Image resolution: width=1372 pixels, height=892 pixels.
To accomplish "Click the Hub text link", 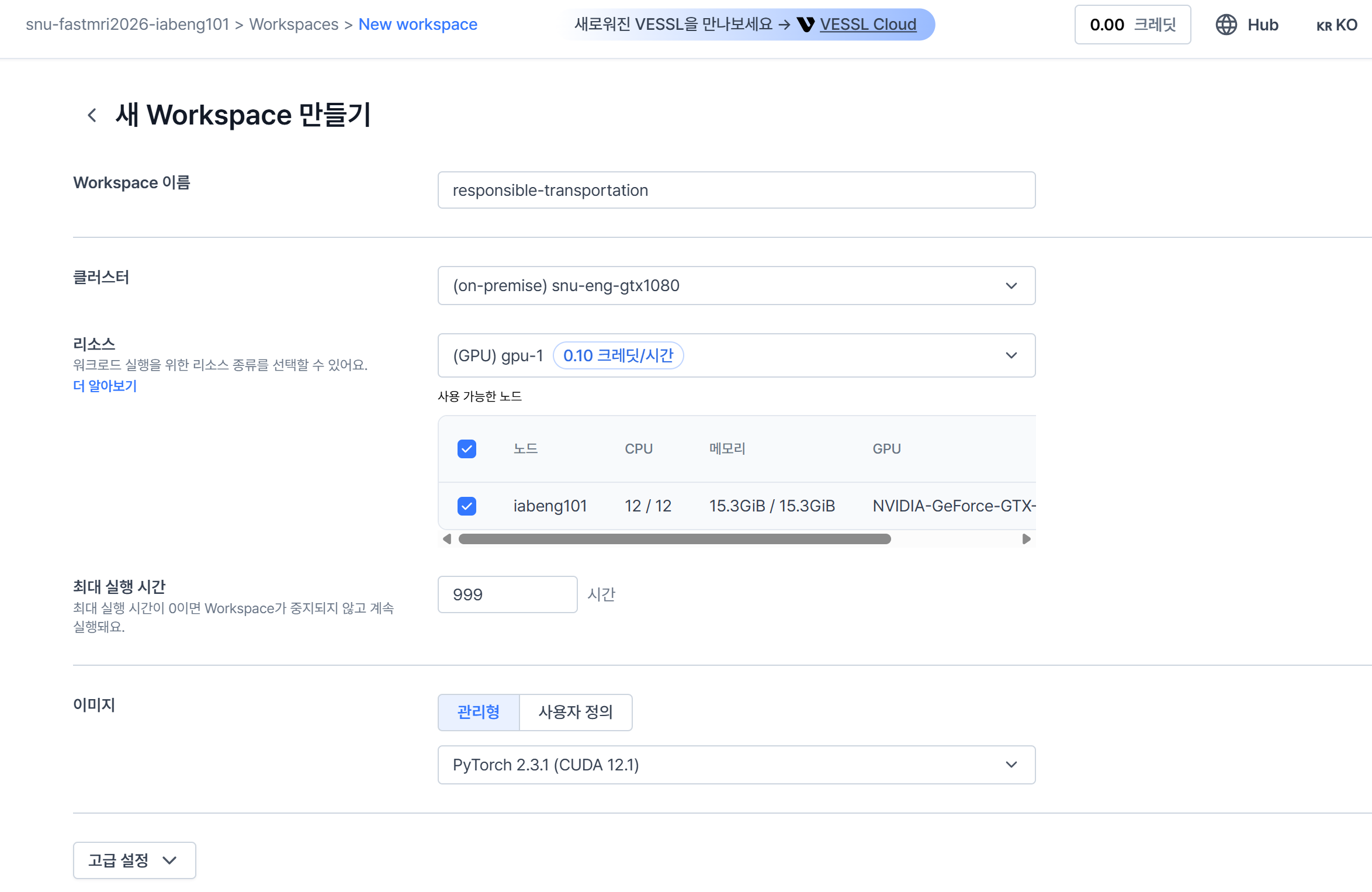I will click(1263, 25).
